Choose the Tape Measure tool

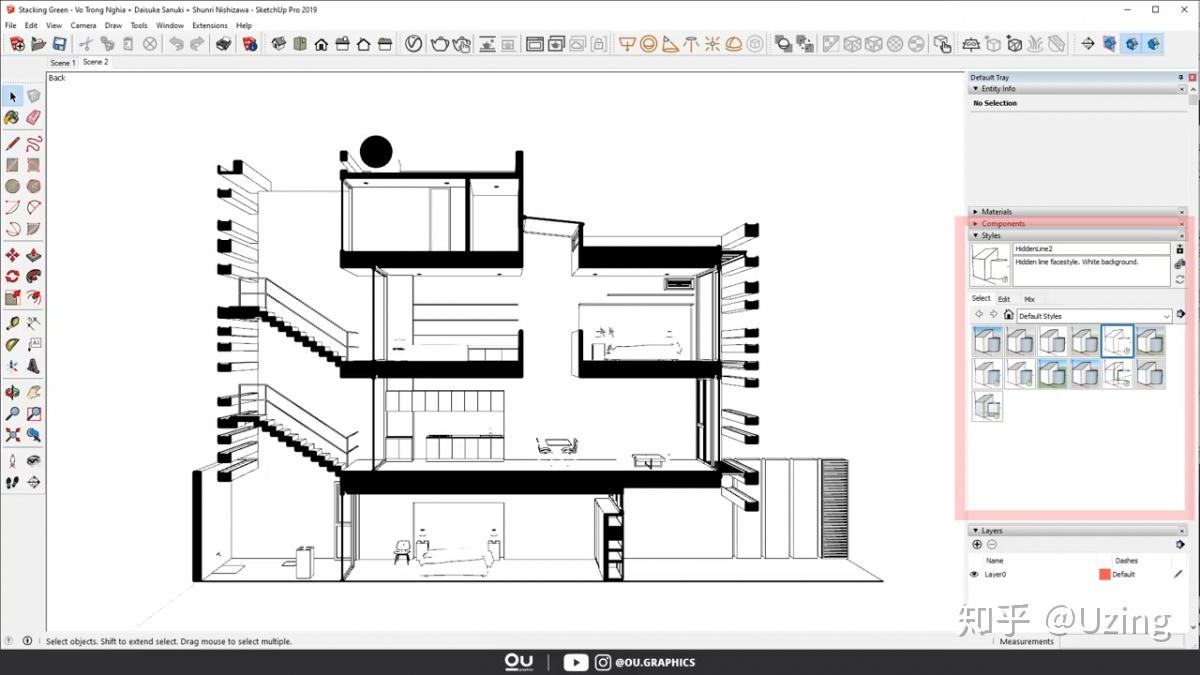click(12, 323)
